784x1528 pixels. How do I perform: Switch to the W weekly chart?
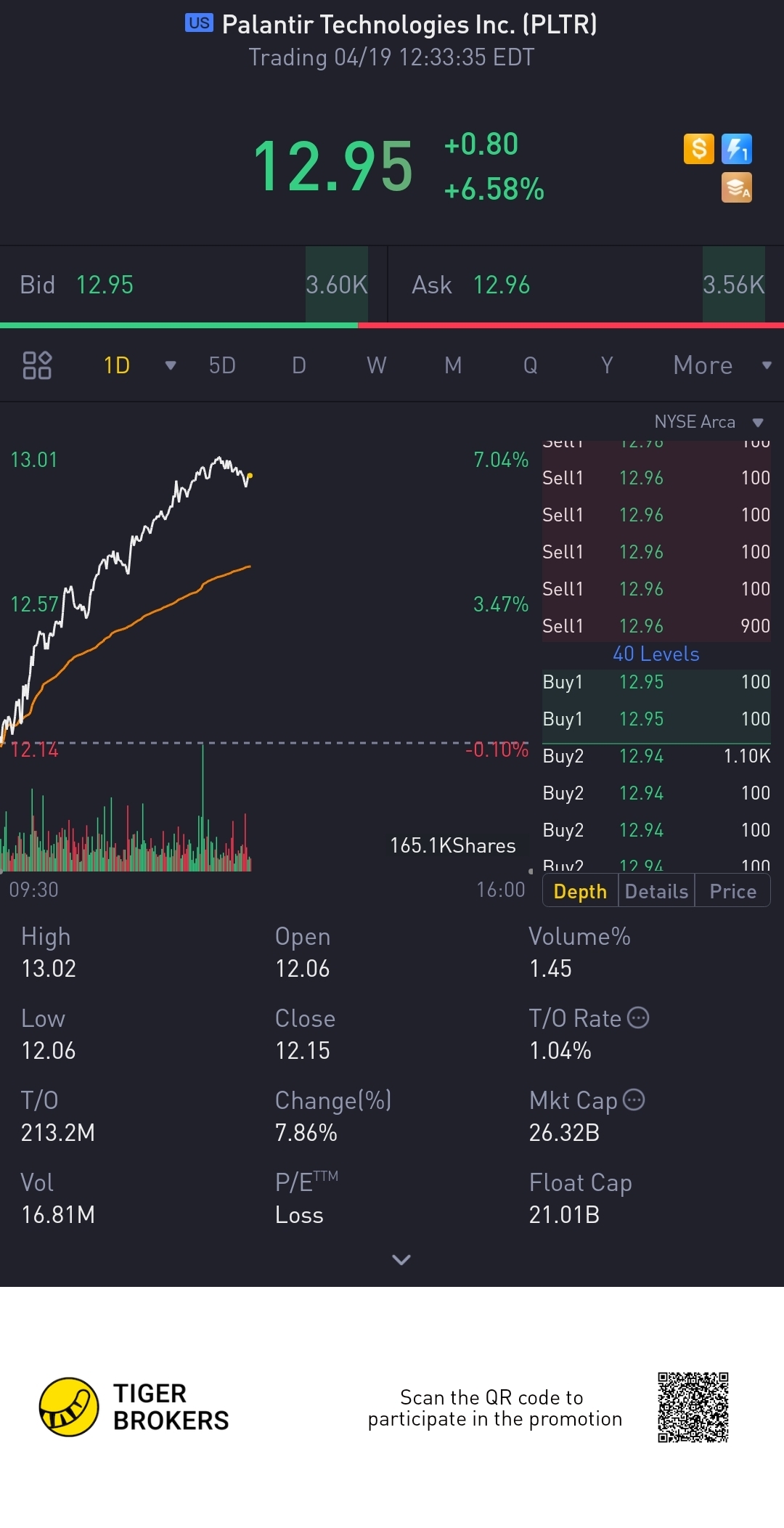(376, 365)
